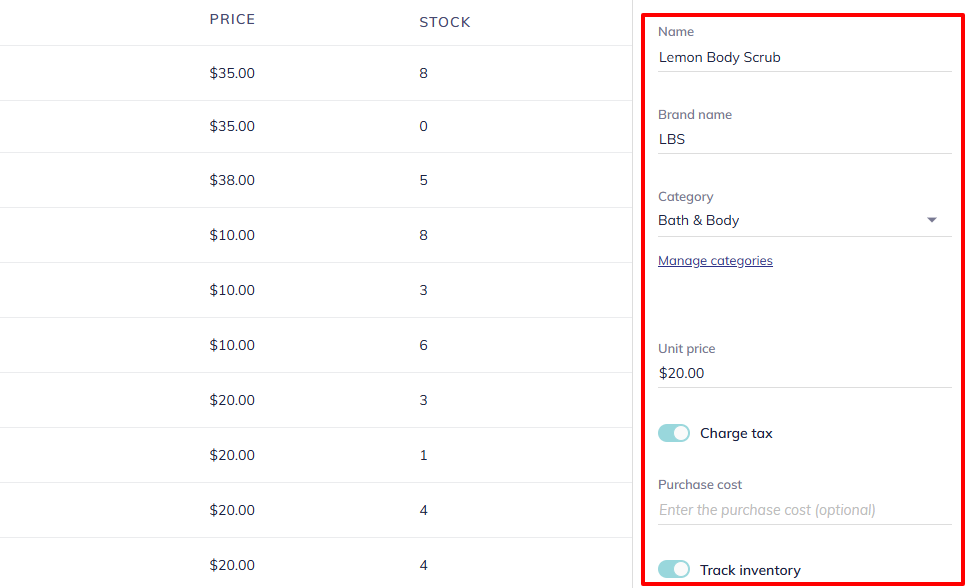Edit the Unit price field showing $20.00
Viewport: 975px width, 588px height.
[804, 373]
